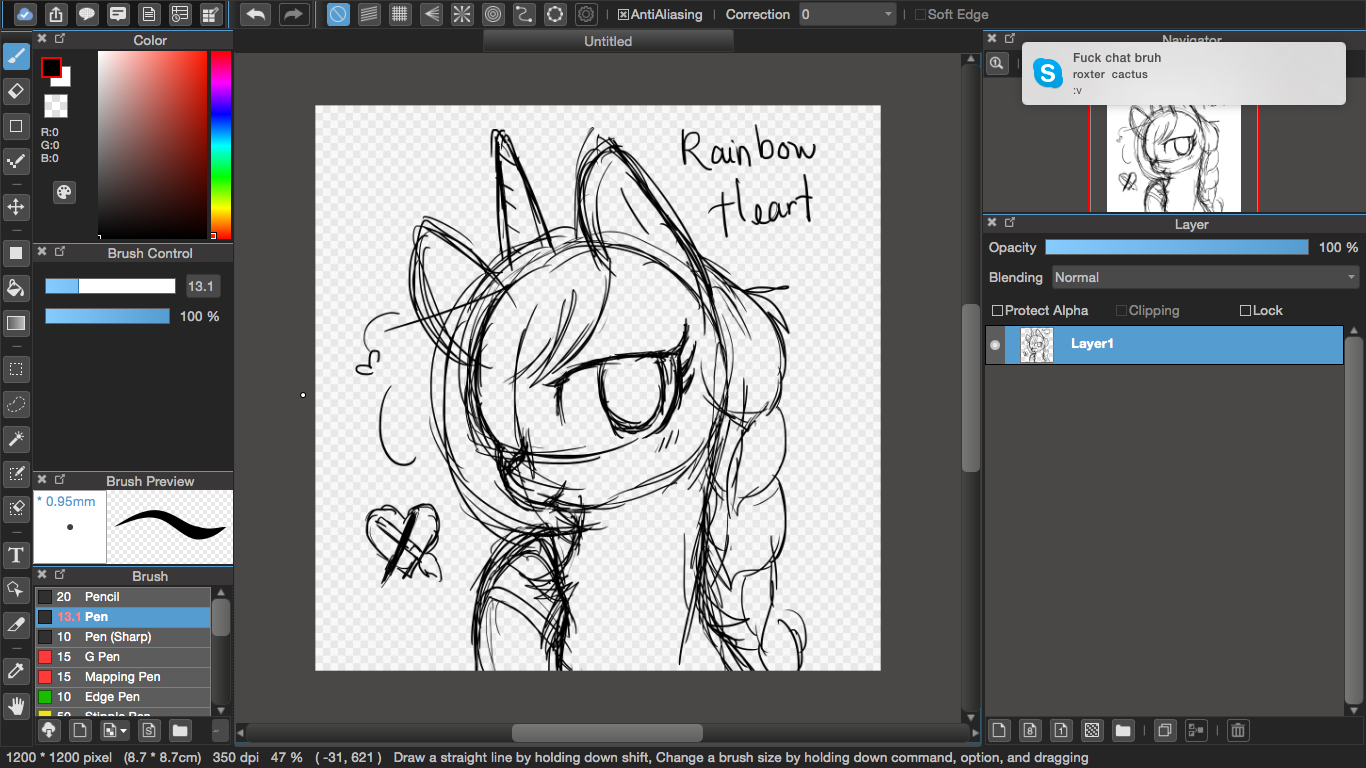Delete layer using trash icon

click(x=1238, y=730)
